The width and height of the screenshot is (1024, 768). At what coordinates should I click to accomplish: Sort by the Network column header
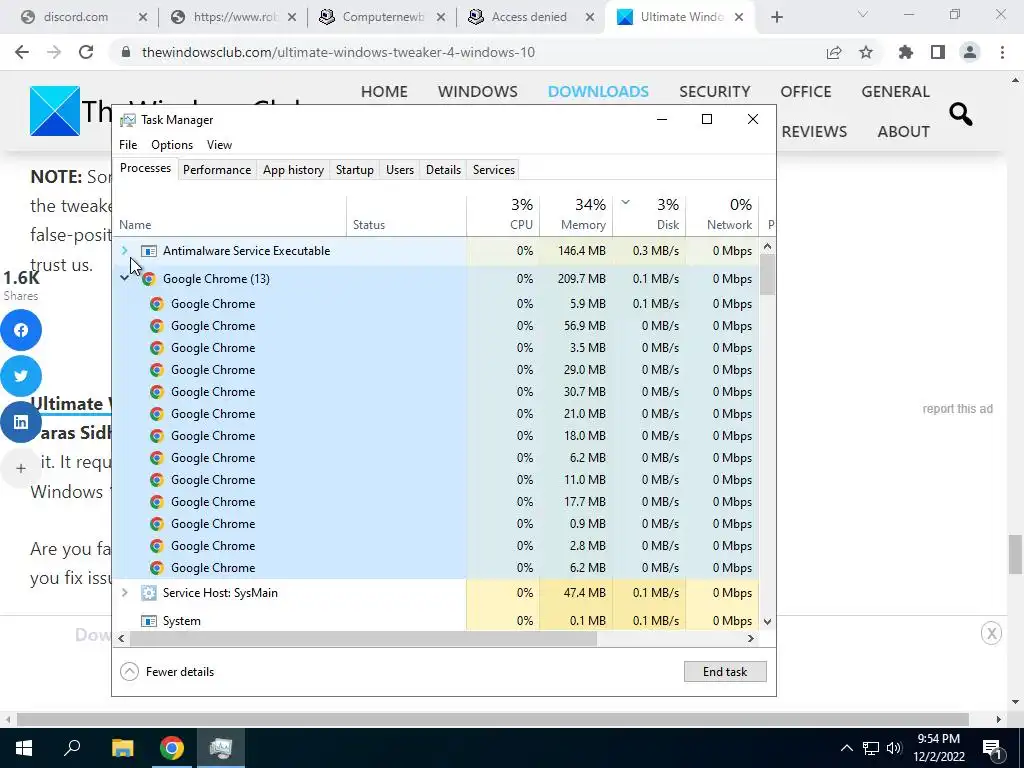[x=722, y=215]
